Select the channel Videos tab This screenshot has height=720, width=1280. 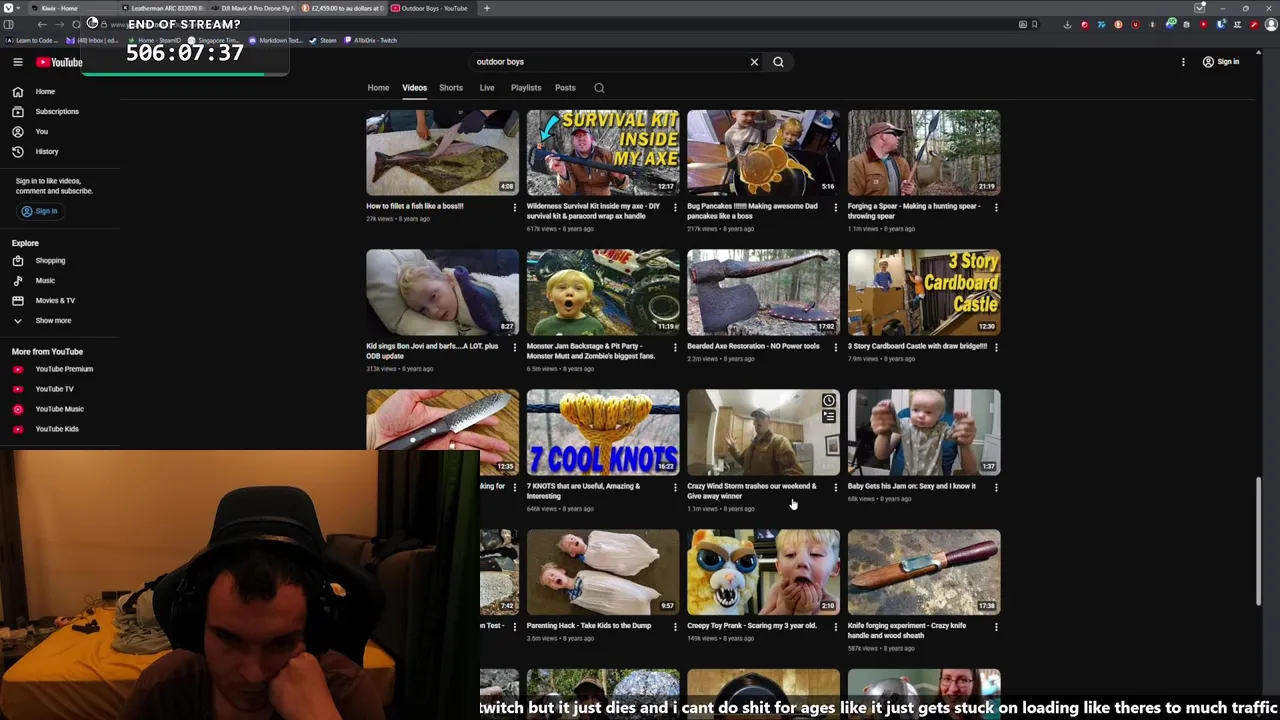pyautogui.click(x=414, y=88)
